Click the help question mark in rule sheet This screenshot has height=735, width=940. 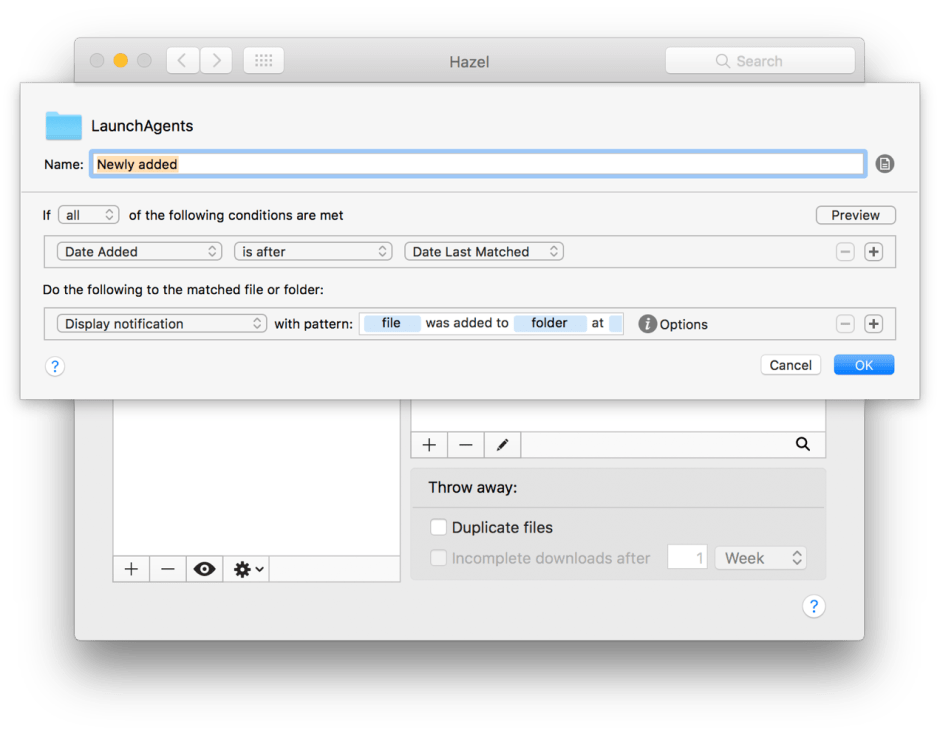[x=55, y=367]
